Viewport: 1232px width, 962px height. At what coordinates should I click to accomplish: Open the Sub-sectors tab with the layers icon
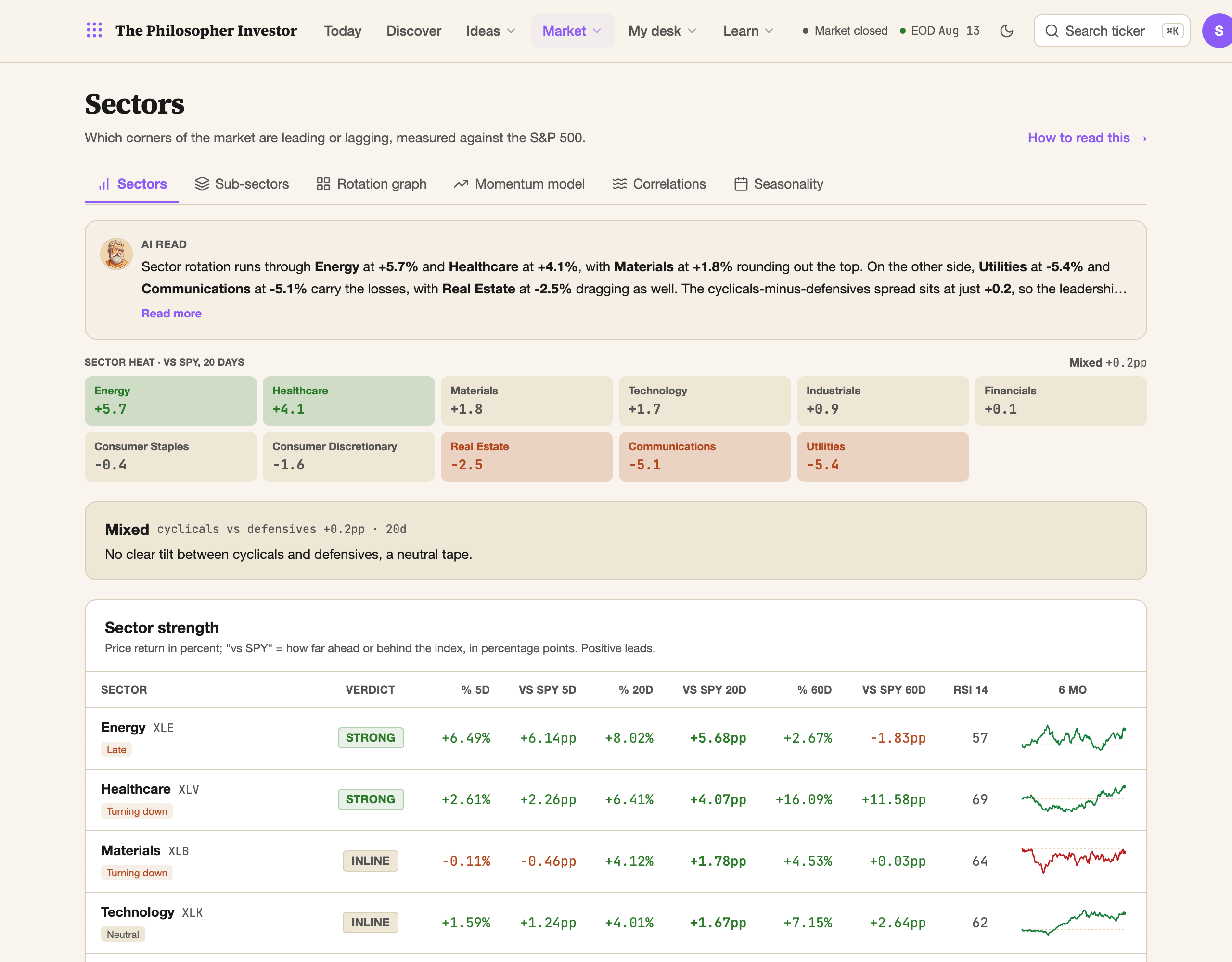242,184
